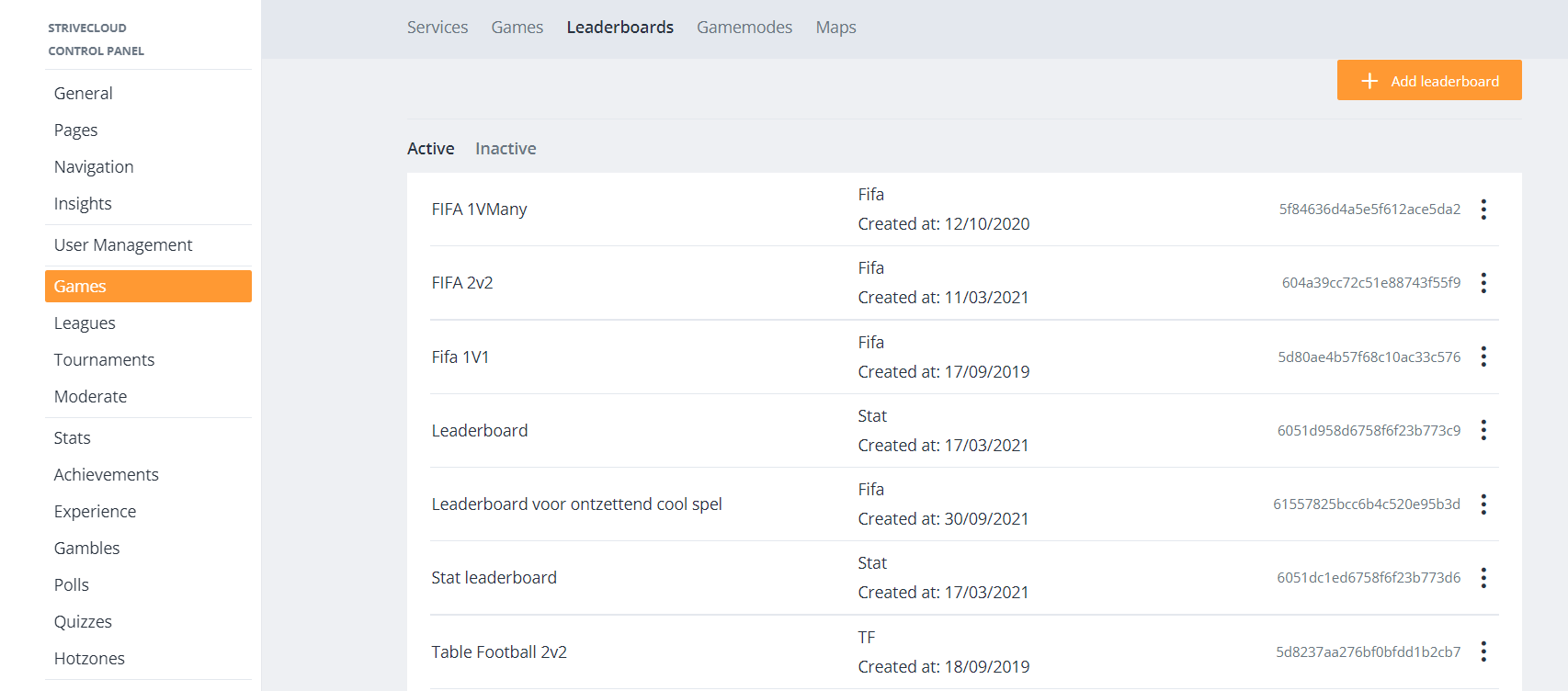The image size is (1568, 691).
Task: Open options menu for the Leaderboard row
Action: click(1483, 430)
